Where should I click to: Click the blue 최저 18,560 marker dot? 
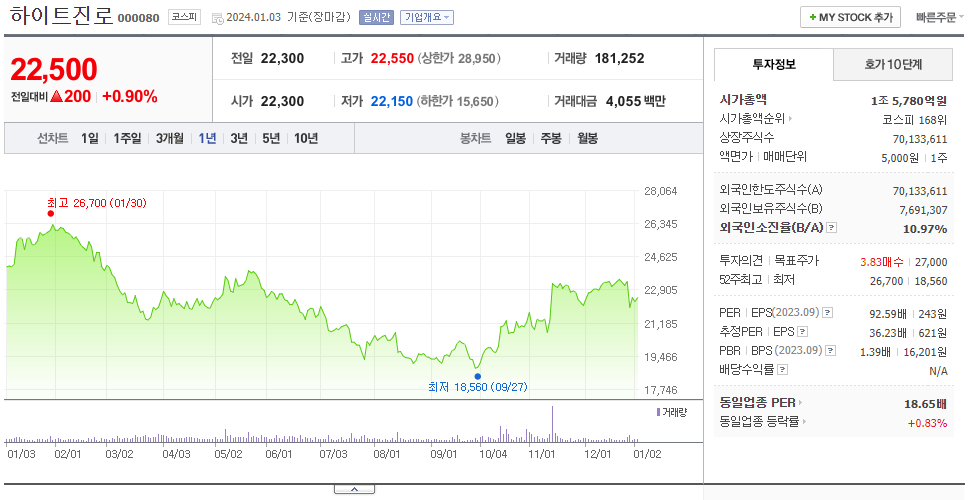(x=477, y=376)
